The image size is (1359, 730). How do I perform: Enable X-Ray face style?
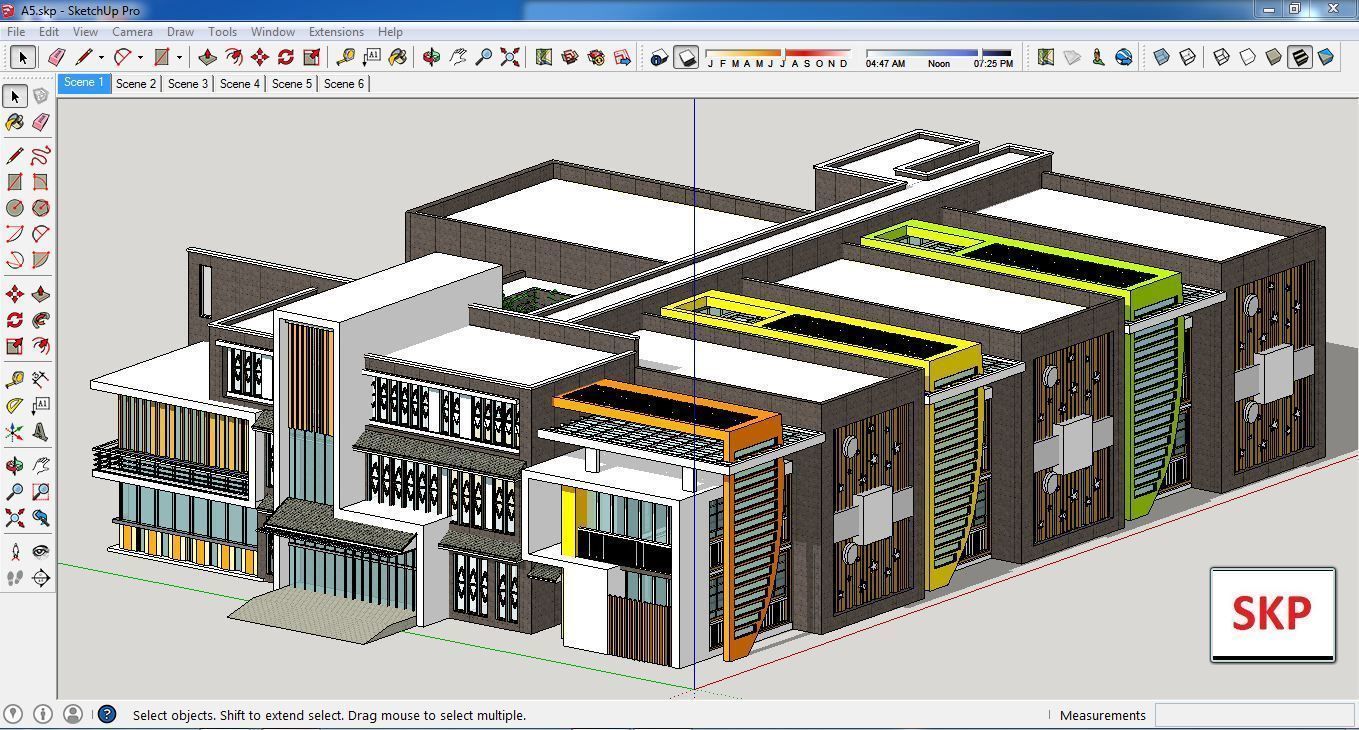tap(1162, 57)
